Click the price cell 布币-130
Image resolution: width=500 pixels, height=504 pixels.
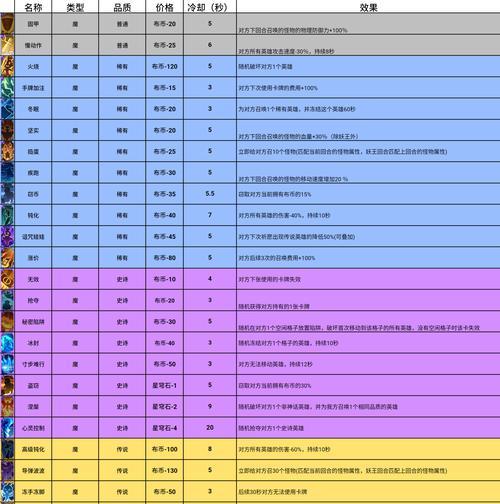(x=165, y=471)
